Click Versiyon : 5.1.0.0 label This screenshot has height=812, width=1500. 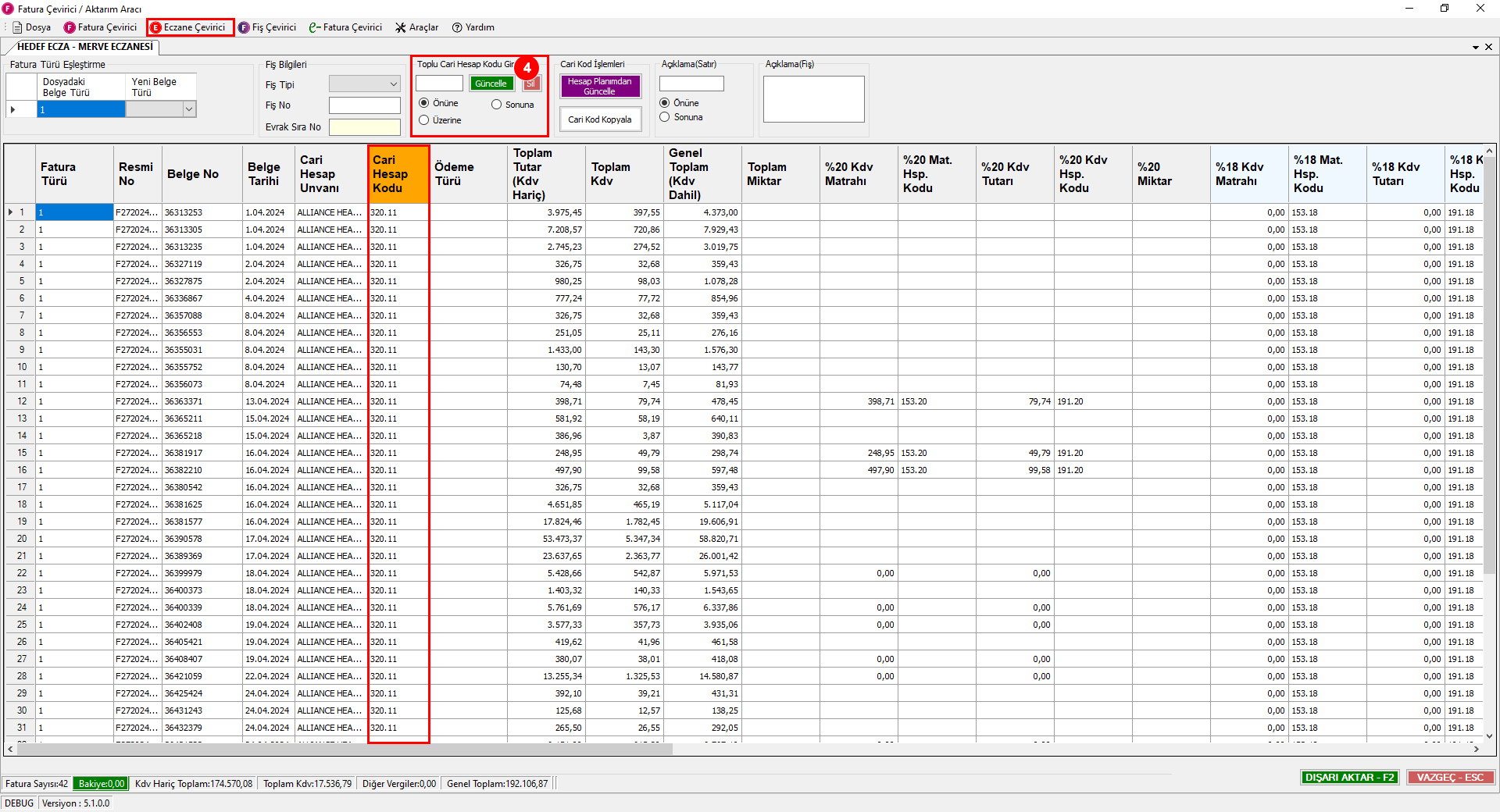point(76,803)
